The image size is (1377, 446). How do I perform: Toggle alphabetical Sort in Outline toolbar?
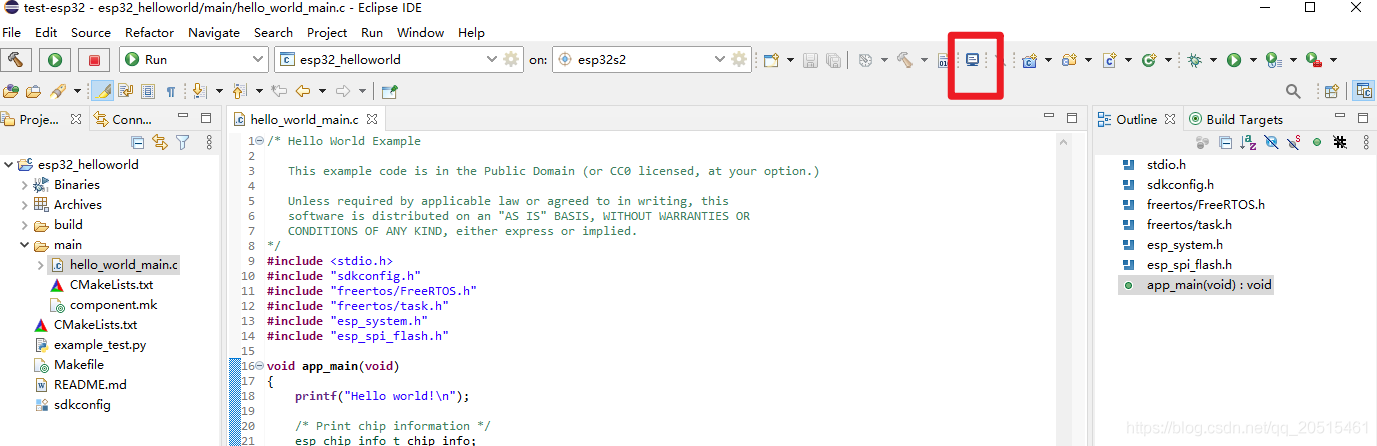coord(1248,143)
